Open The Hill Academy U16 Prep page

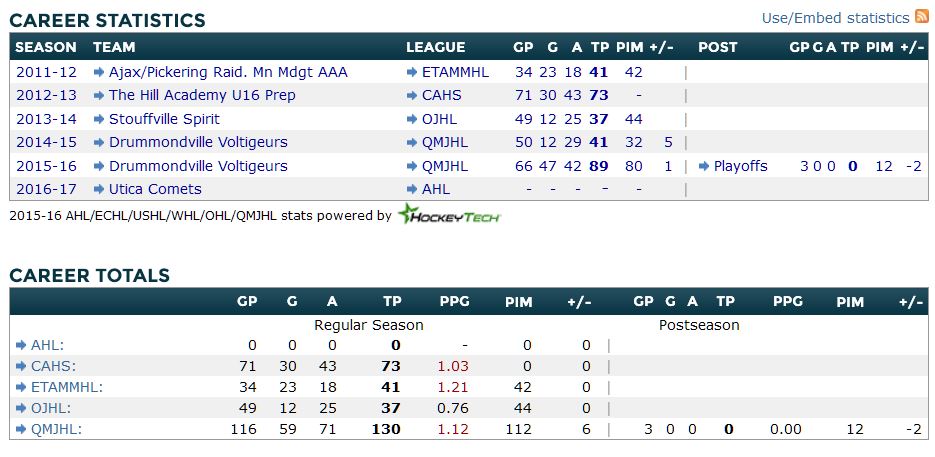pos(202,95)
